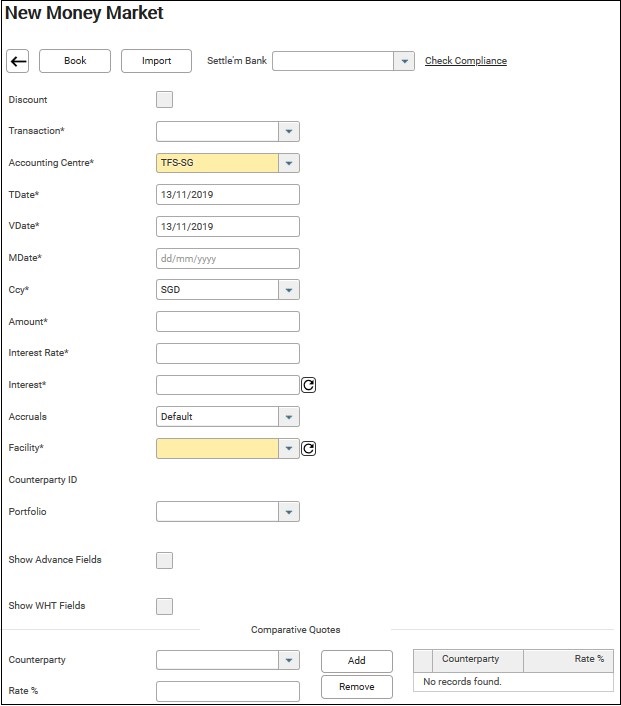Click the Book button
This screenshot has height=706, width=621.
click(x=75, y=61)
